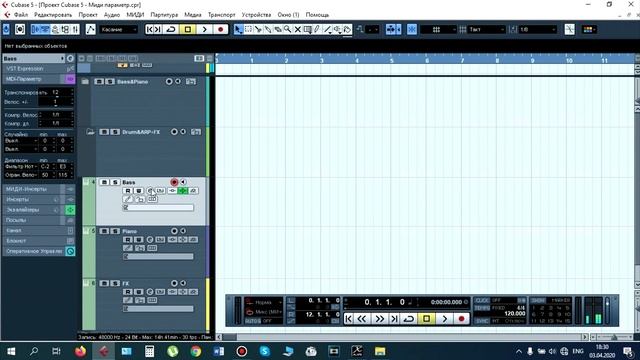Select the Line tool in toolbar
The height and width of the screenshot is (360, 640).
(x=327, y=29)
